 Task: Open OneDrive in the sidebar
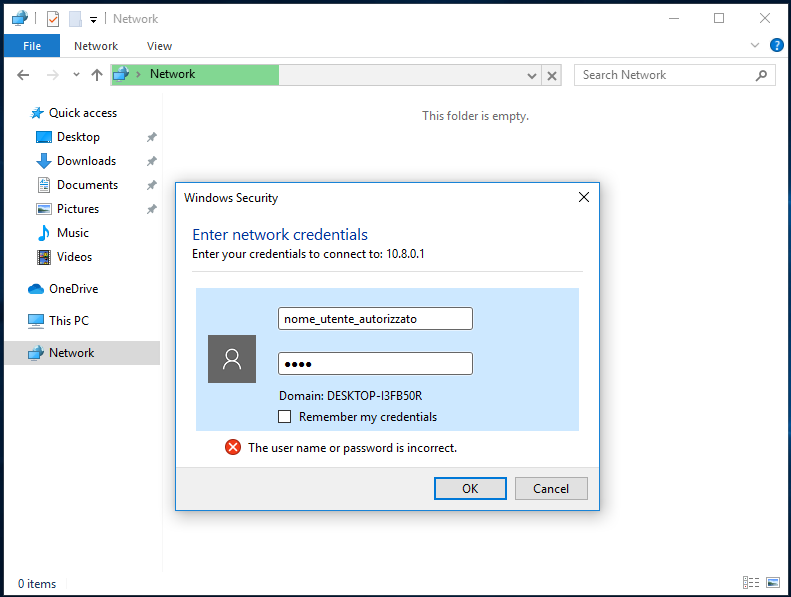click(74, 289)
